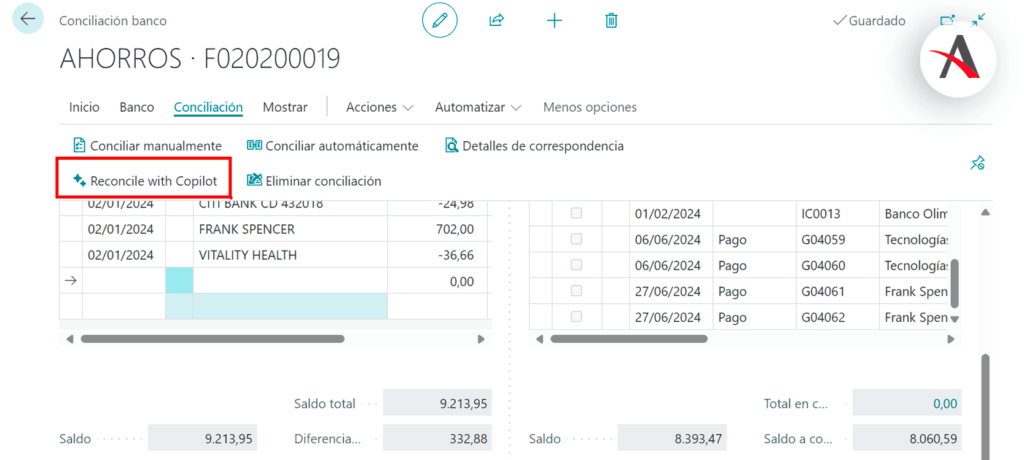Click the plus icon to create new
This screenshot has height=460, width=1024.
(554, 20)
